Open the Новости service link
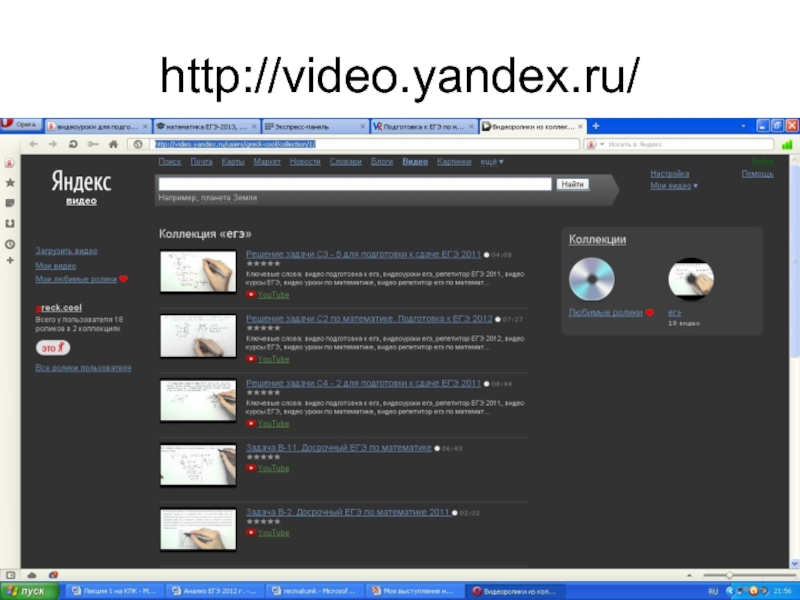Viewport: 800px width, 600px height. tap(305, 162)
